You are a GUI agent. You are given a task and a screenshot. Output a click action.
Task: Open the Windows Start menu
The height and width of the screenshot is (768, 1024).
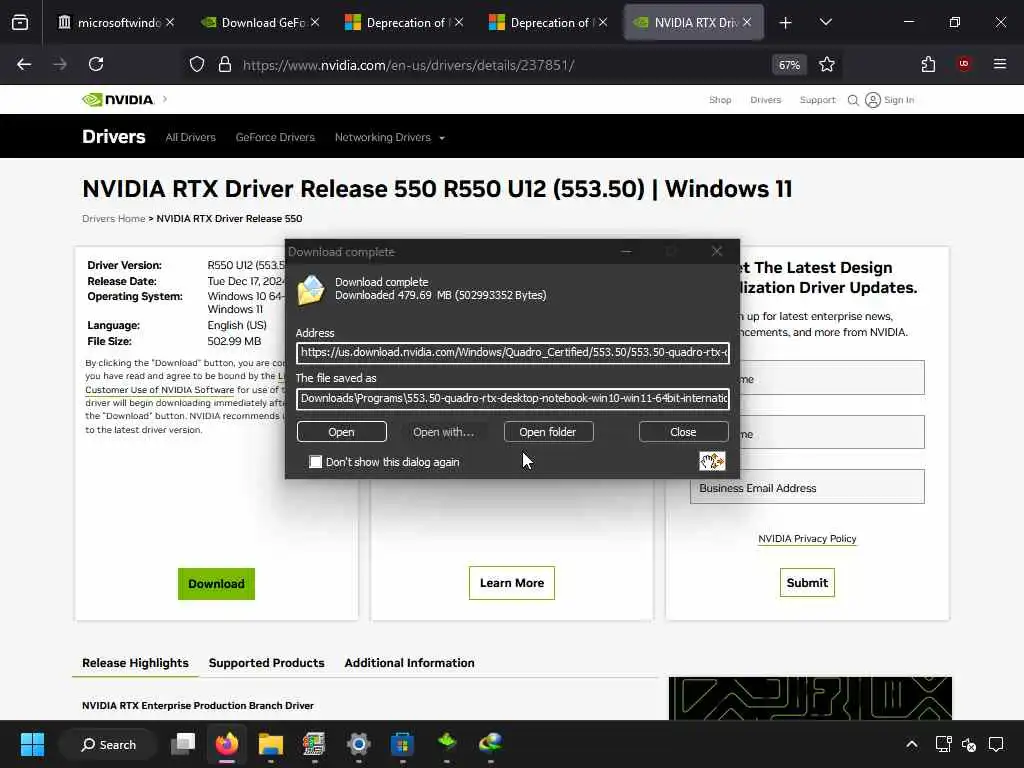[32, 744]
